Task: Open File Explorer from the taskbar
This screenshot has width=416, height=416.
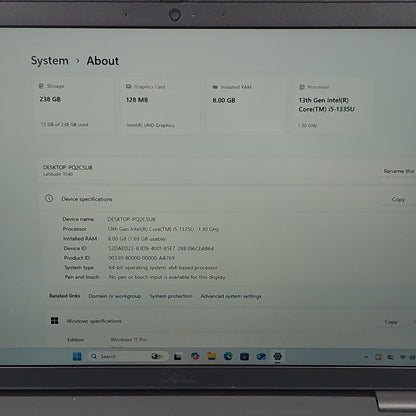Action: pyautogui.click(x=212, y=356)
